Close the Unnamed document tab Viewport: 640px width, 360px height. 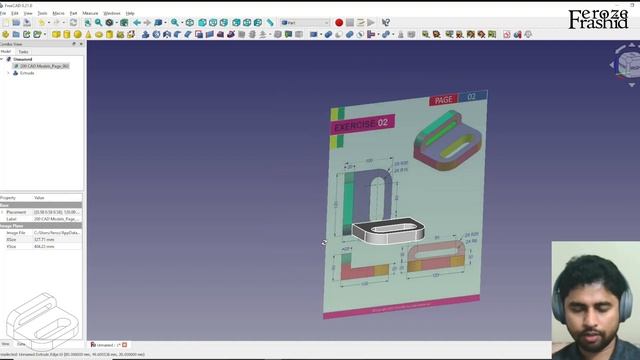(x=124, y=345)
